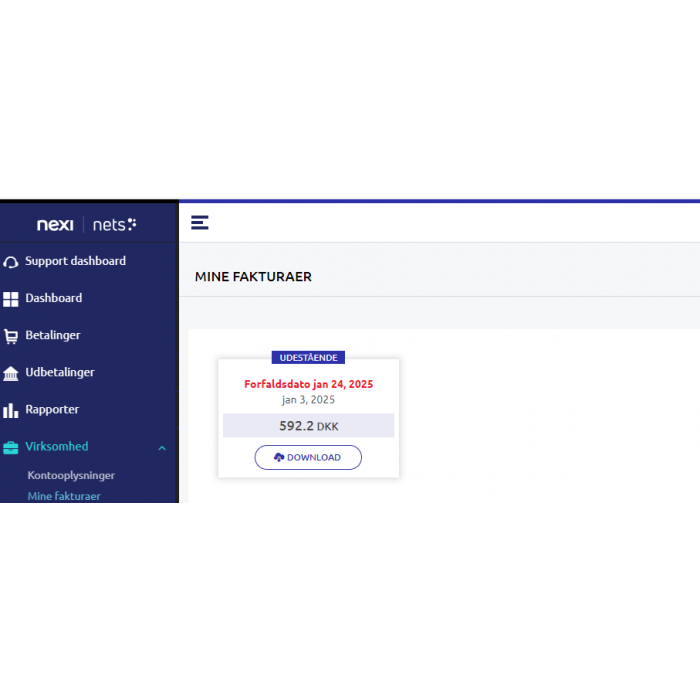Click the UDESTÅENDE status badge
700x700 pixels.
point(308,357)
